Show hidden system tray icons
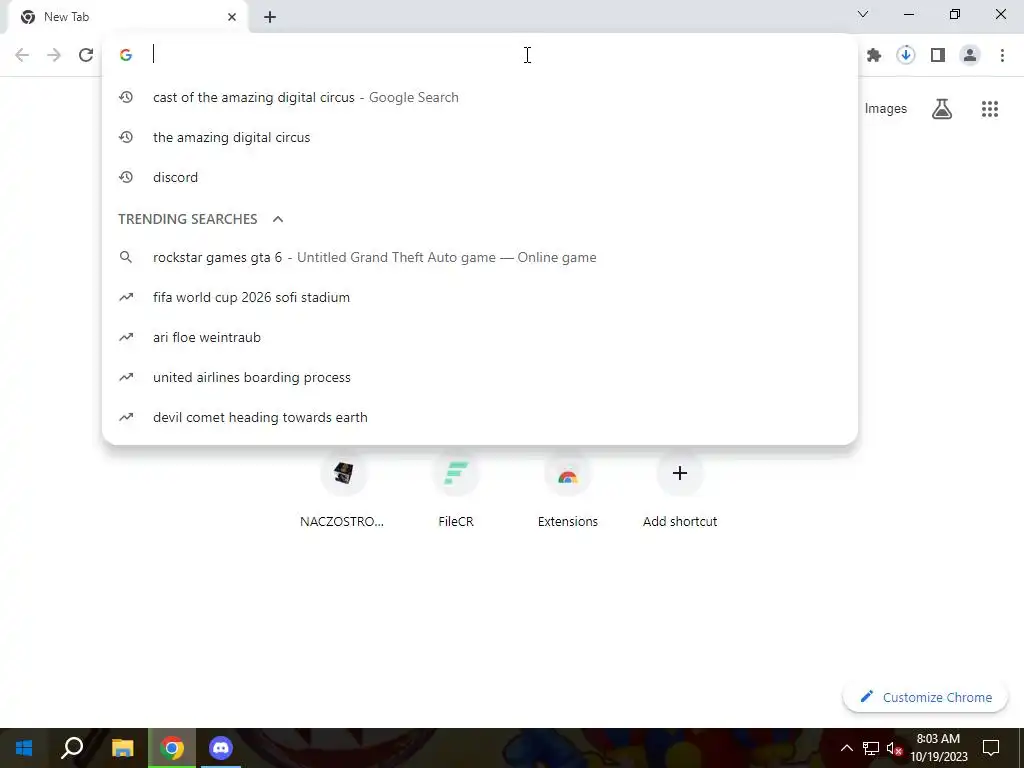The width and height of the screenshot is (1024, 768). click(x=846, y=748)
